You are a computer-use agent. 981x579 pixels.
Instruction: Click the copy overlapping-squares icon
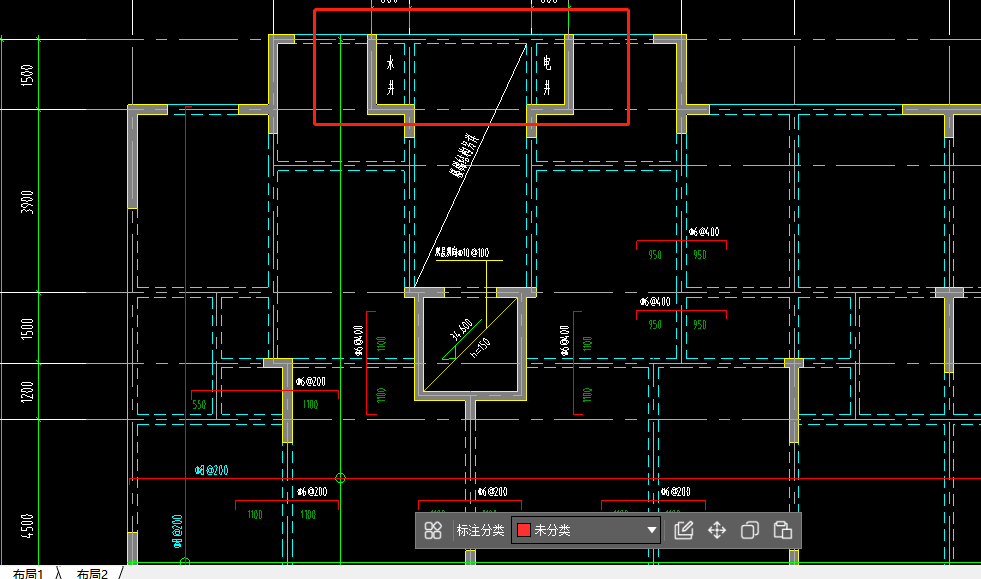pyautogui.click(x=750, y=530)
